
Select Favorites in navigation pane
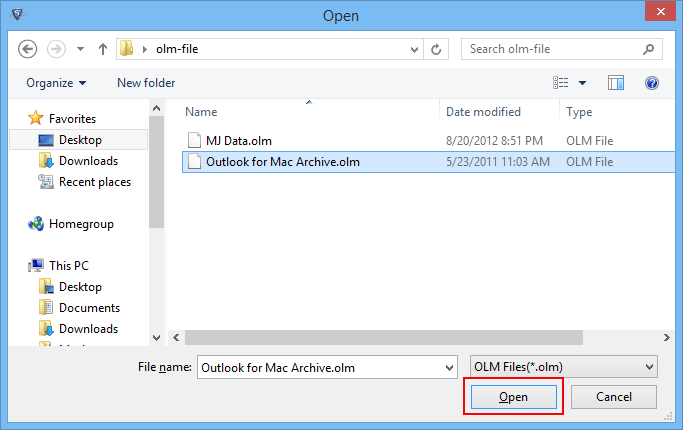72,119
